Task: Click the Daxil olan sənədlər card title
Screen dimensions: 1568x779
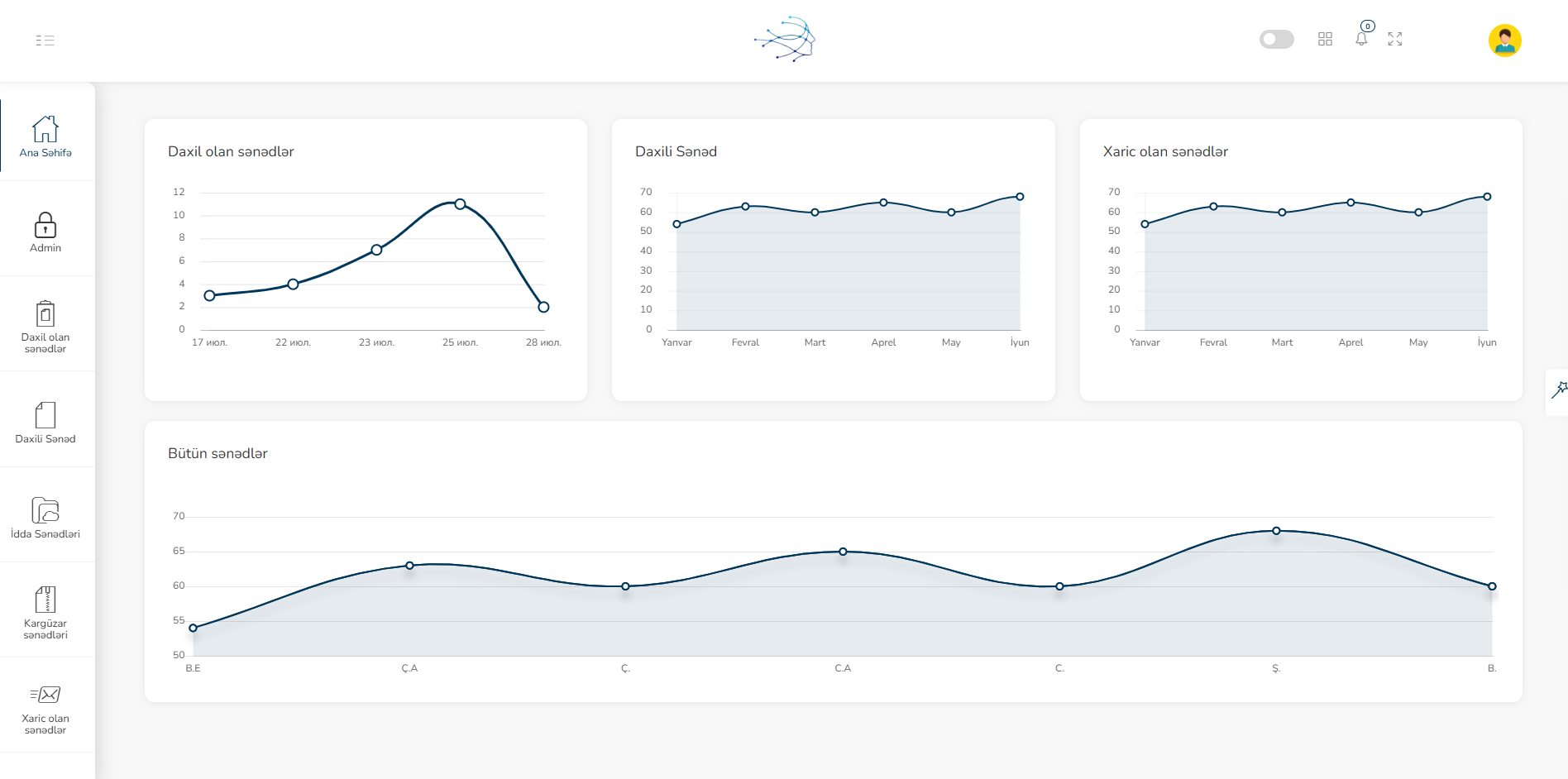Action: click(x=231, y=152)
